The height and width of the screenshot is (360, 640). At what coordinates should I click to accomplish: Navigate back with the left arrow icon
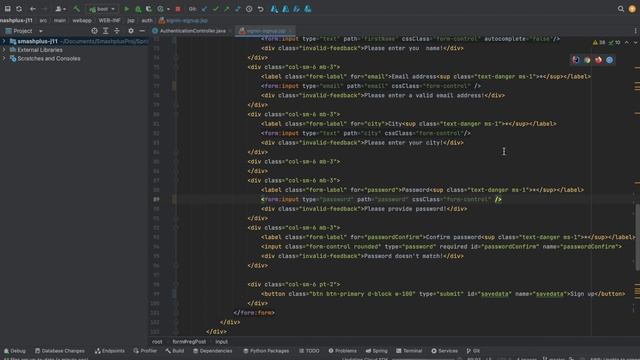coord(33,9)
